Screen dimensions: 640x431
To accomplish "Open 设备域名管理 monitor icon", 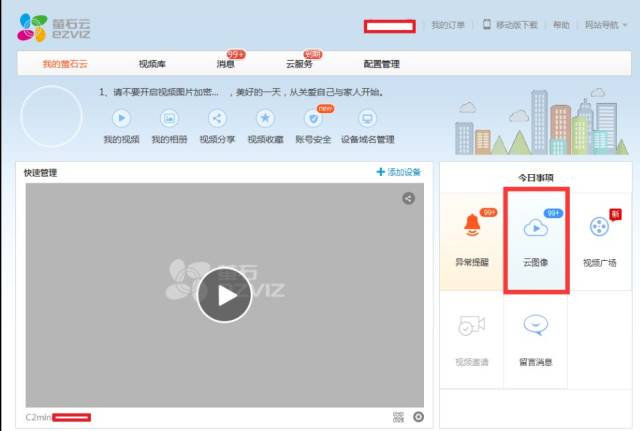I will [367, 118].
